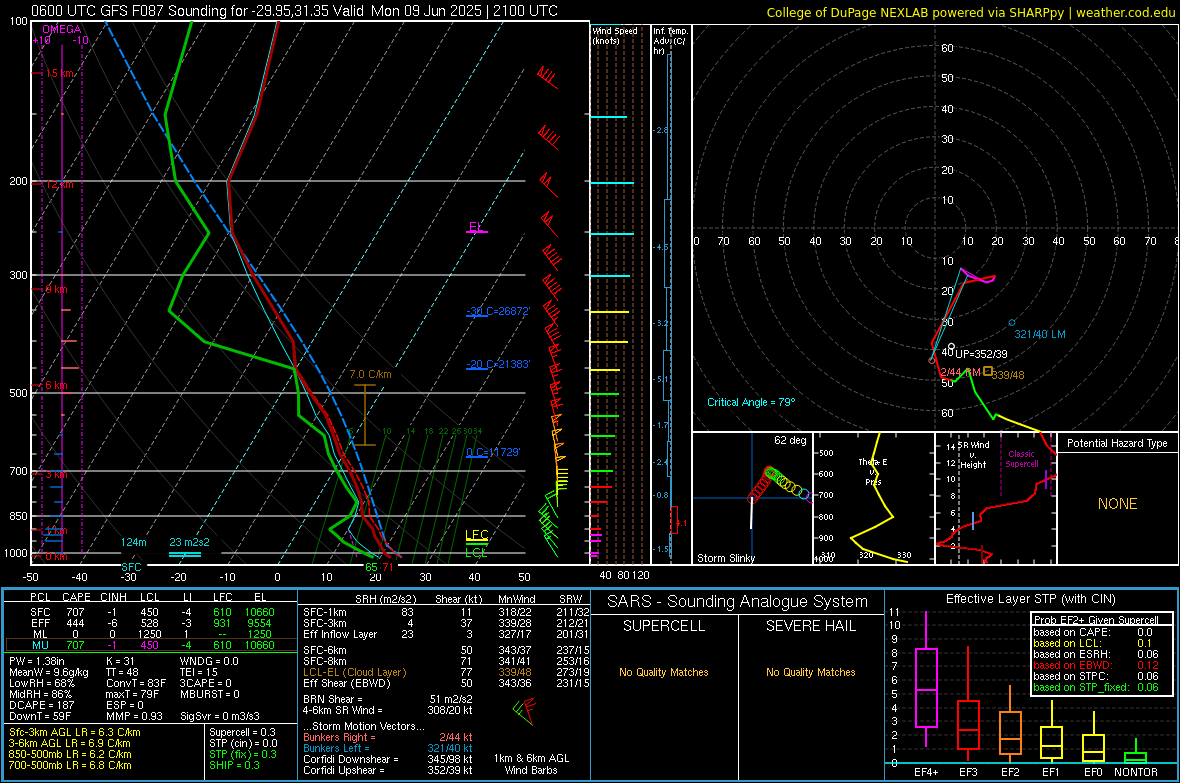1180x783 pixels.
Task: Click the Prob EF2+ Given Supercell legend title
Action: click(1096, 620)
